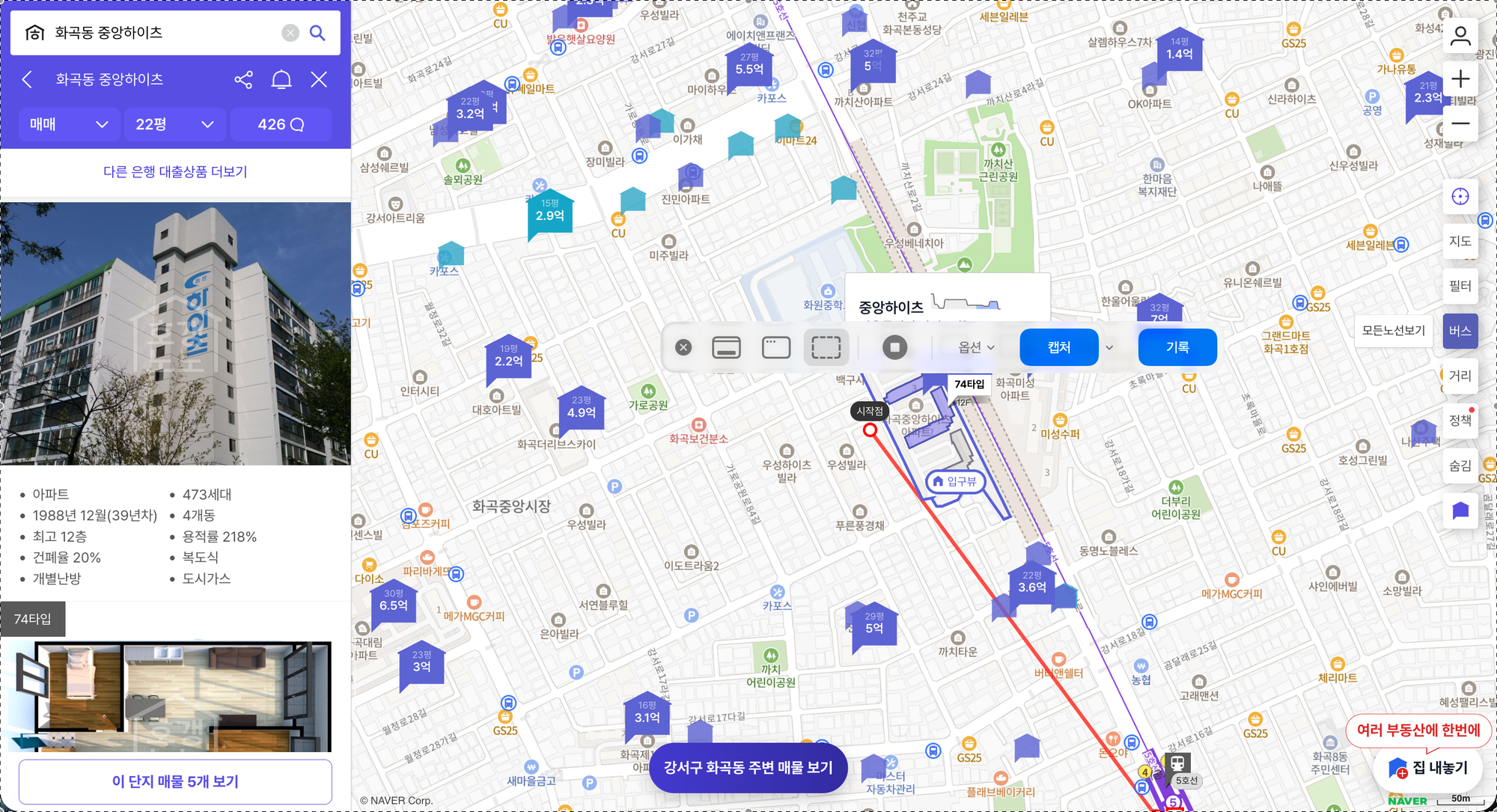
Task: Open the 매매 transaction type dropdown
Action: pos(69,124)
